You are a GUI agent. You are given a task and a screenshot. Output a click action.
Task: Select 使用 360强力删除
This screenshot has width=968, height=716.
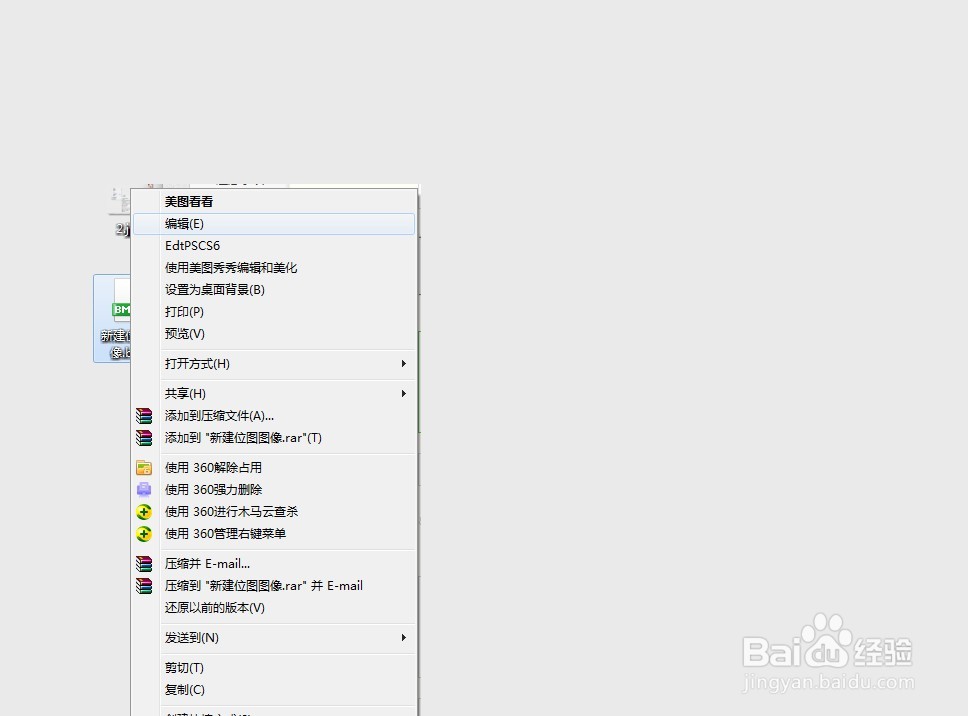pos(274,489)
